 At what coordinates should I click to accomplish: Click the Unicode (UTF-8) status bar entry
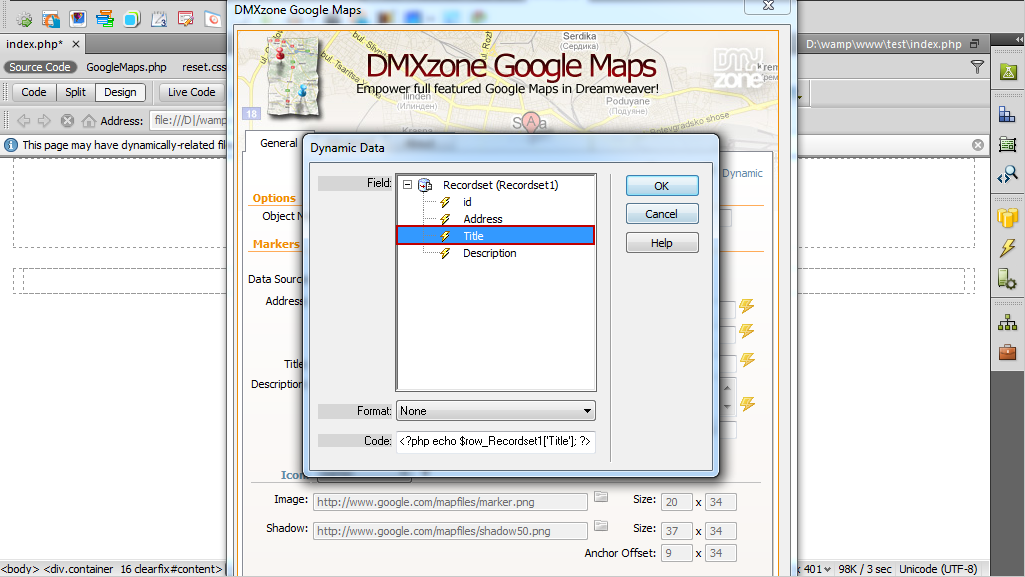938,569
